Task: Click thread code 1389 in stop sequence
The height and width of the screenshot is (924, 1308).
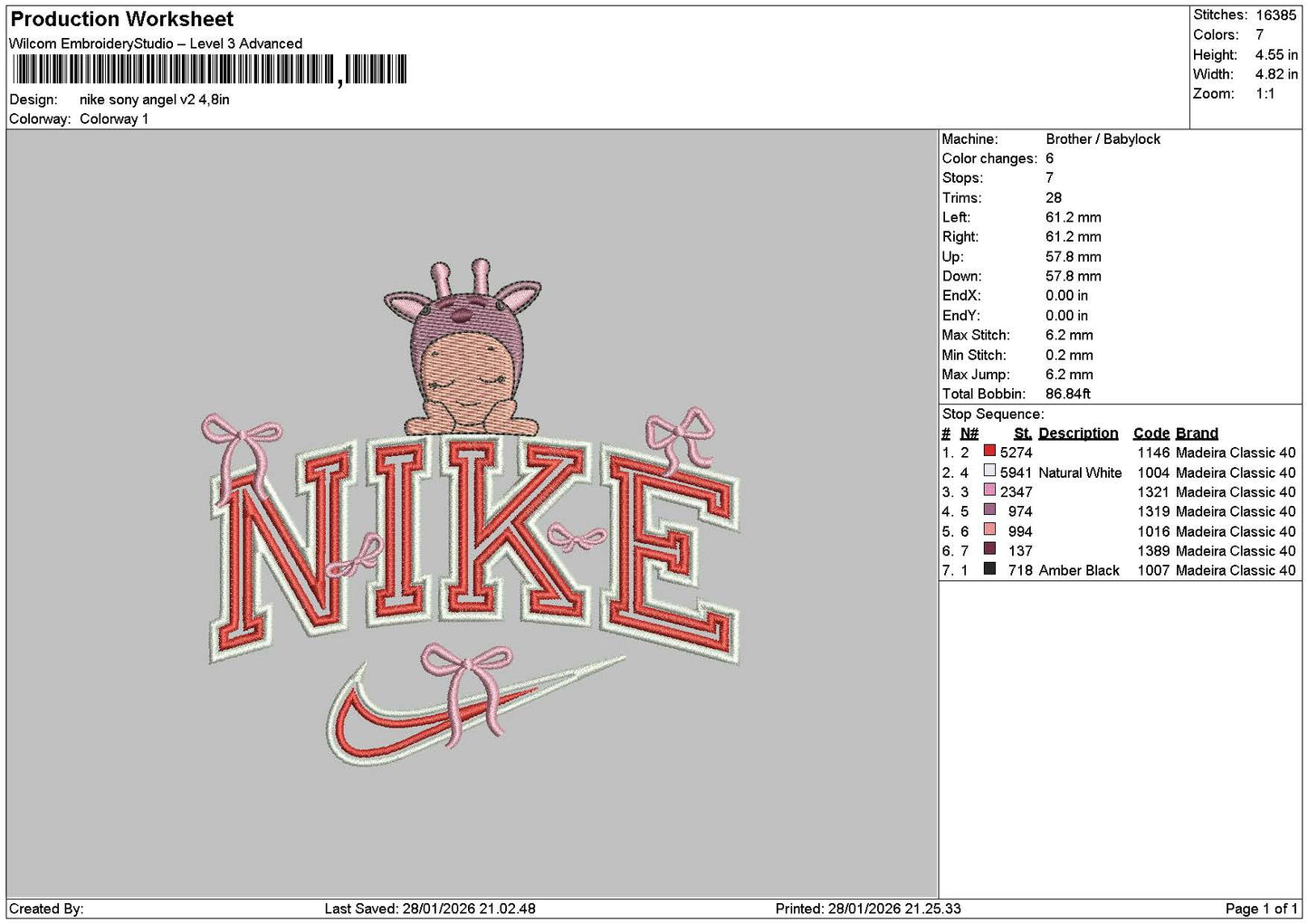Action: [x=1153, y=550]
